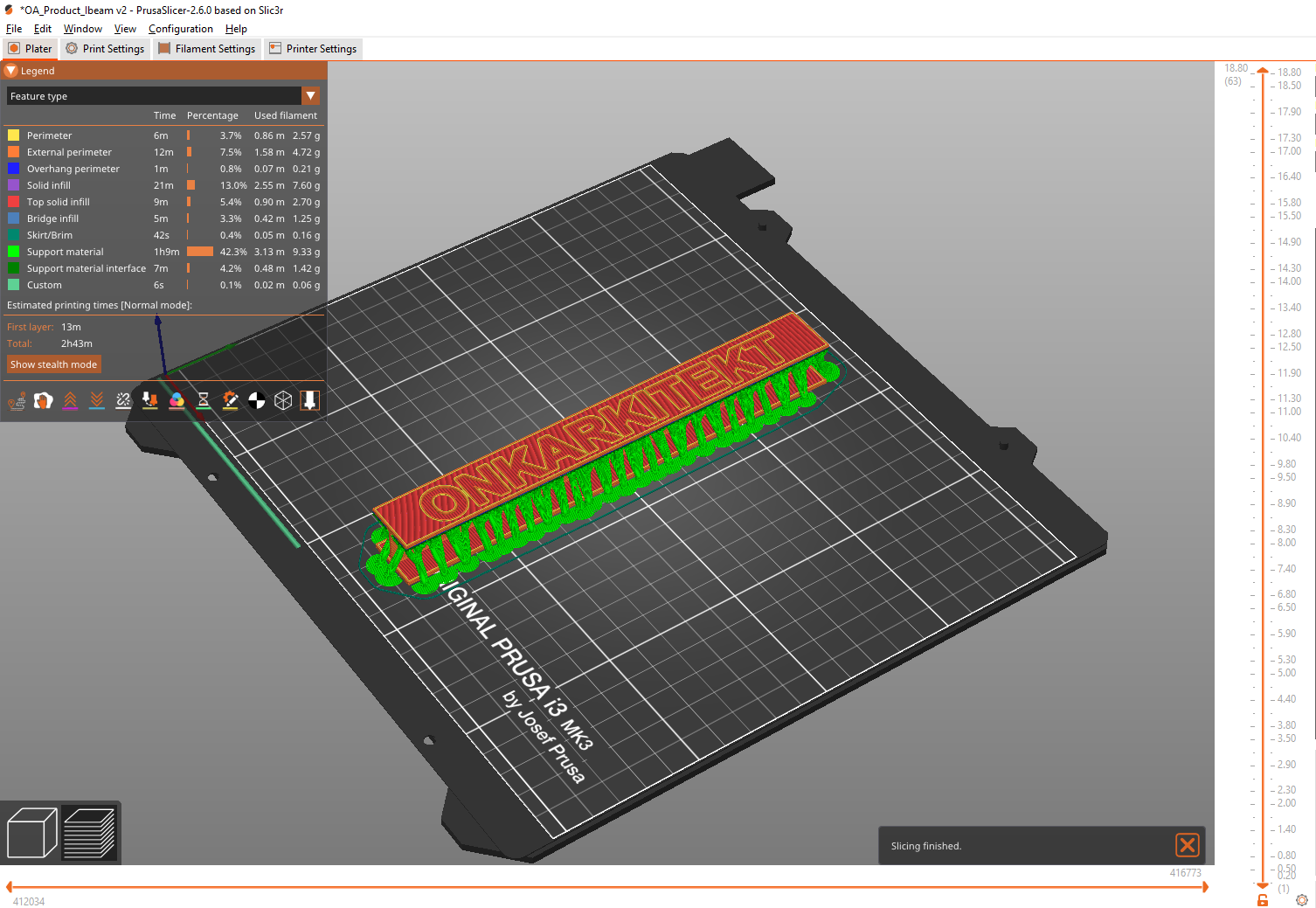
Task: Open the Configuration menu
Action: 180,28
